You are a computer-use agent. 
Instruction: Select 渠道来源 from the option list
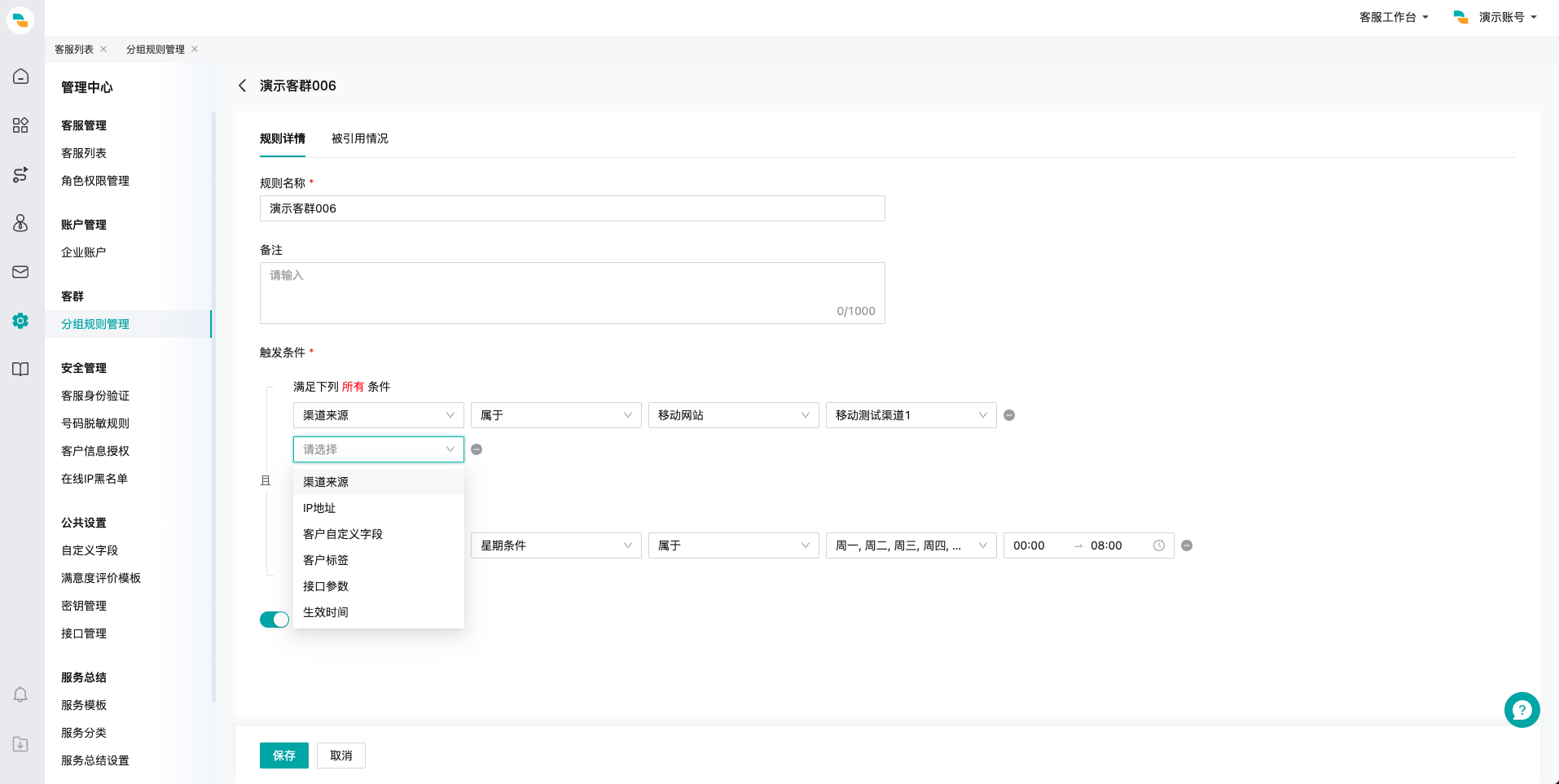coord(379,482)
